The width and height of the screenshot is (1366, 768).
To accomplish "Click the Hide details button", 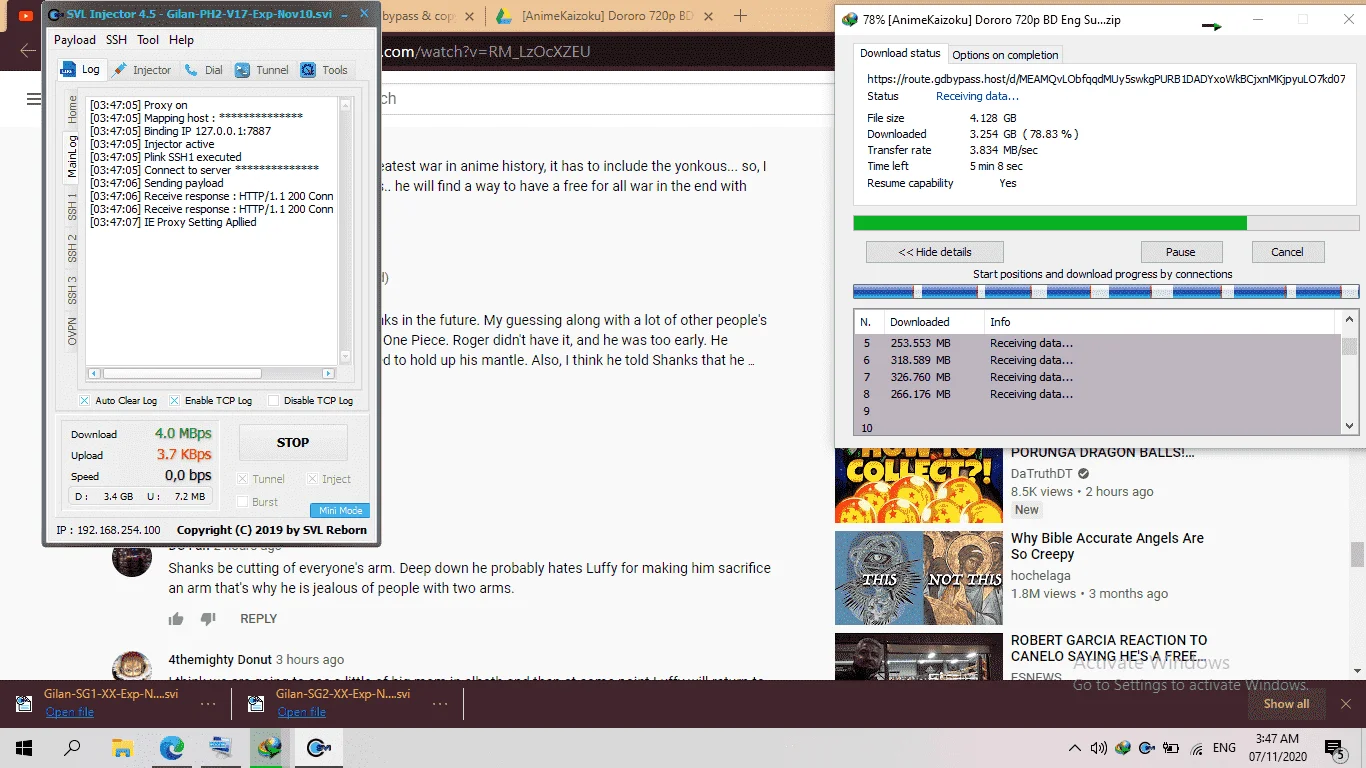I will (935, 252).
